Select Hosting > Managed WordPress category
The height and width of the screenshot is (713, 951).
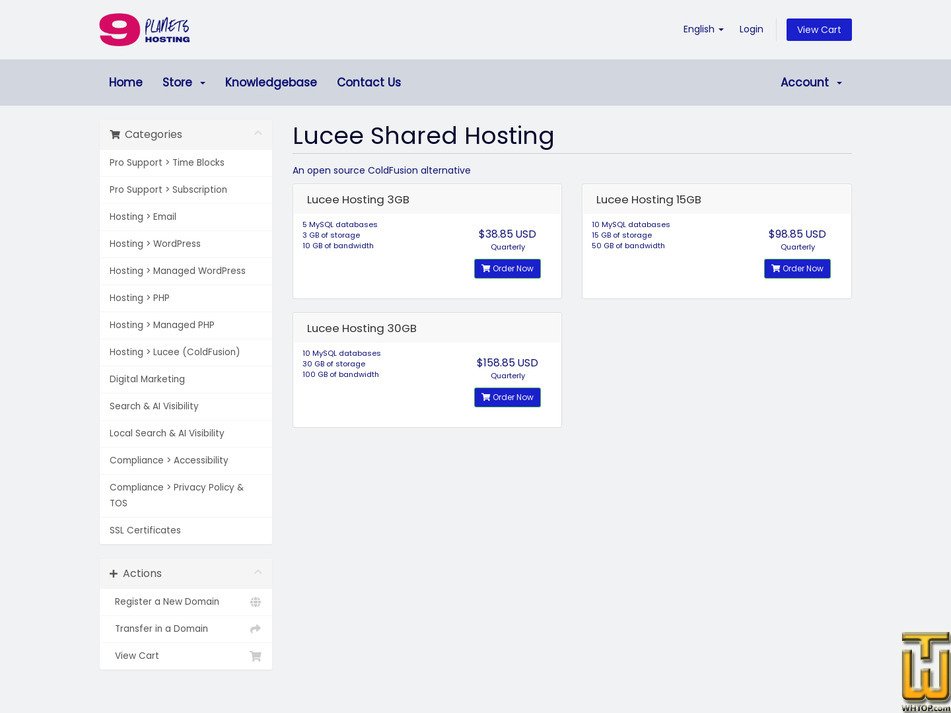[x=186, y=271]
